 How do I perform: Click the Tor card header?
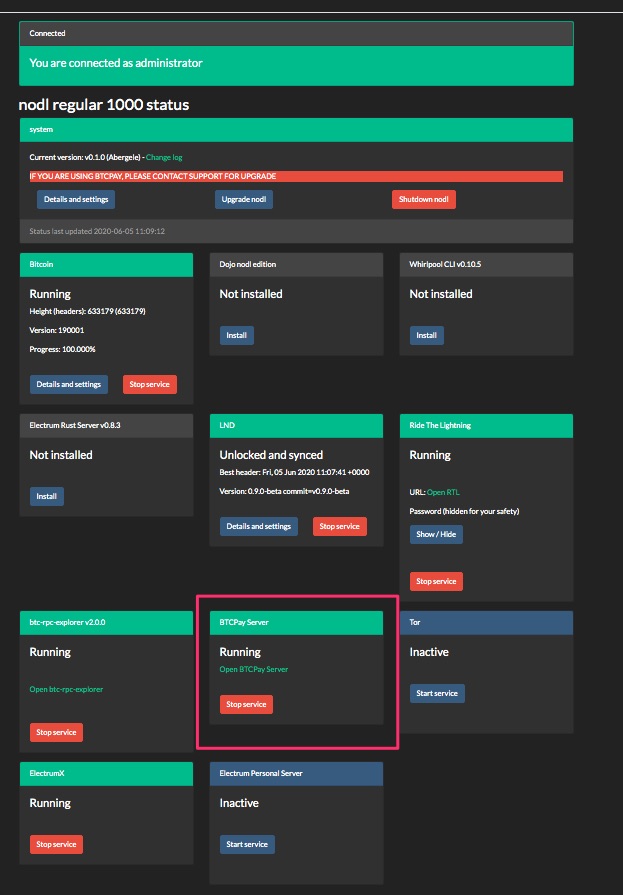tap(487, 622)
